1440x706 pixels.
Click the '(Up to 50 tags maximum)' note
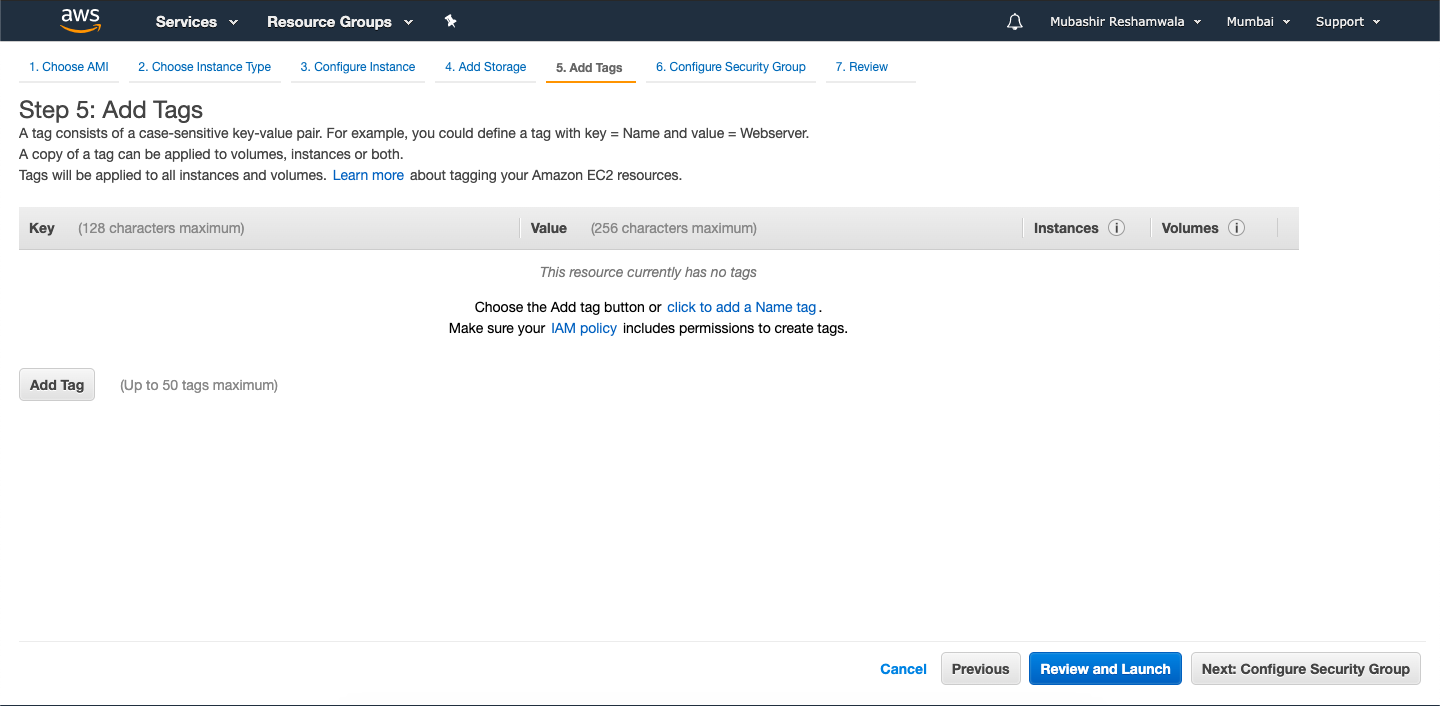click(199, 385)
